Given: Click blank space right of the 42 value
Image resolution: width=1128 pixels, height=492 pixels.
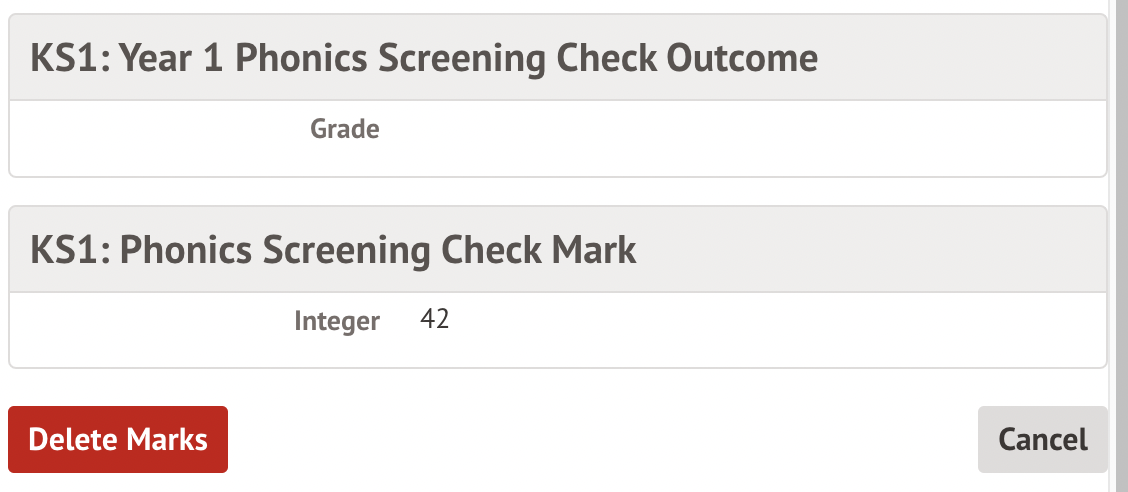Looking at the screenshot, I should pyautogui.click(x=750, y=321).
